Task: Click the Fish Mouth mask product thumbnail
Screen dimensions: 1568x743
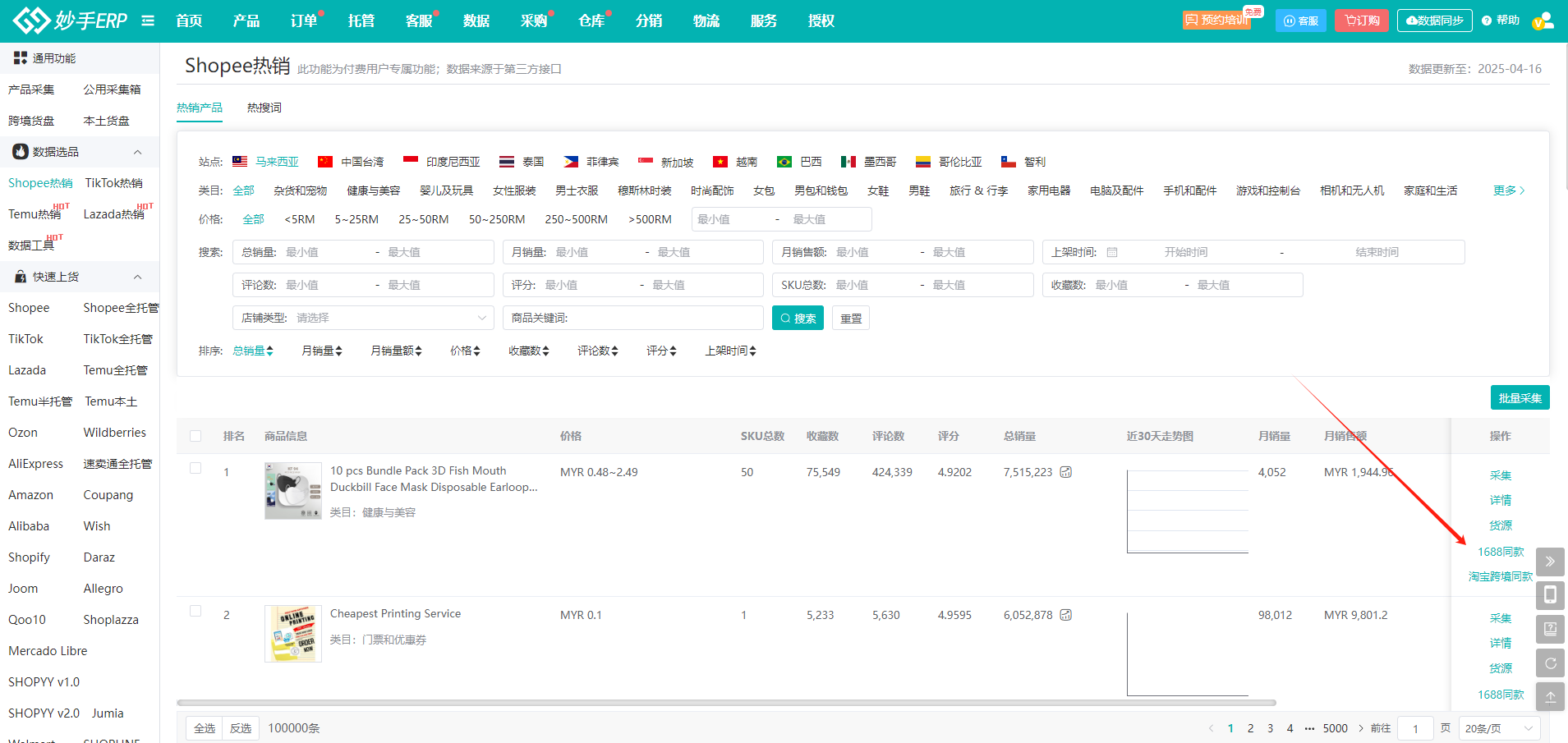Action: tap(293, 491)
